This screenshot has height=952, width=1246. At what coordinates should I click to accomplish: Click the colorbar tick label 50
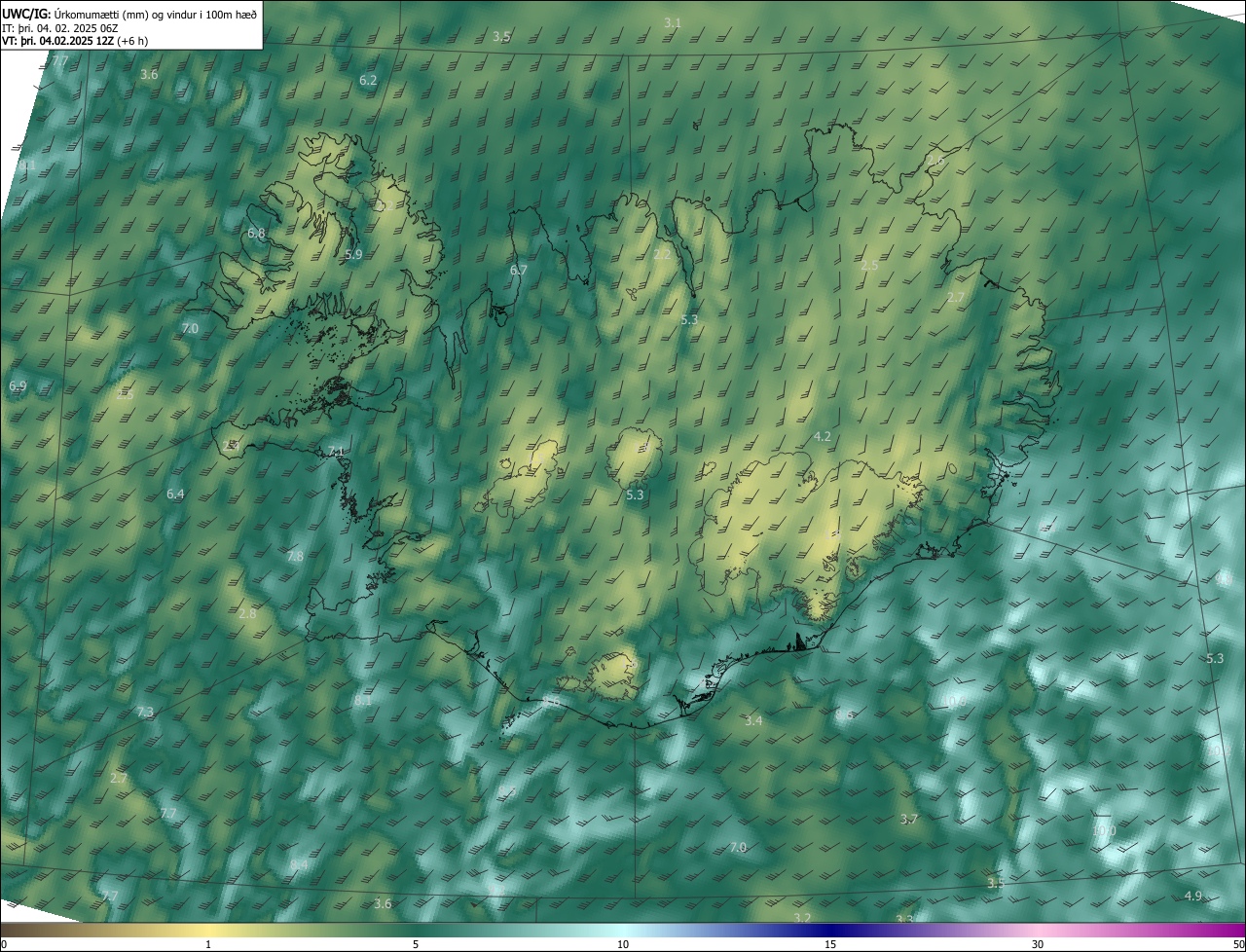tap(1238, 944)
